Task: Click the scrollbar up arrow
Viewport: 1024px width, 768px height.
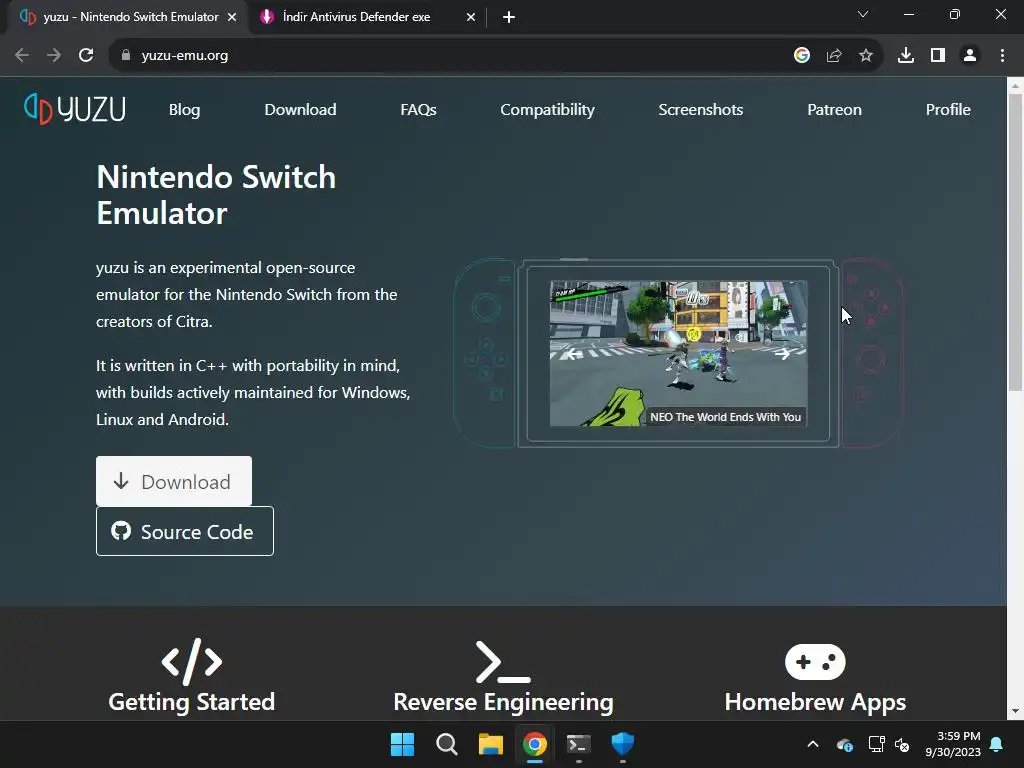Action: tap(1015, 86)
